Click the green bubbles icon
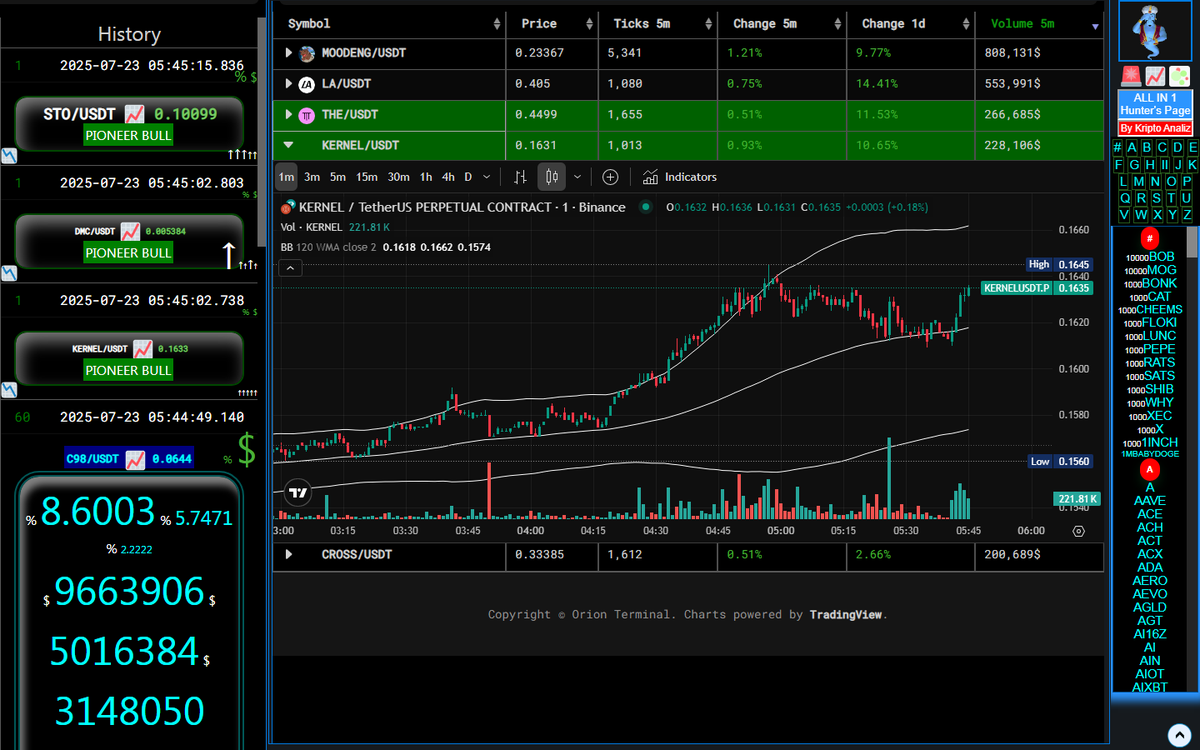The width and height of the screenshot is (1200, 750). [1179, 76]
